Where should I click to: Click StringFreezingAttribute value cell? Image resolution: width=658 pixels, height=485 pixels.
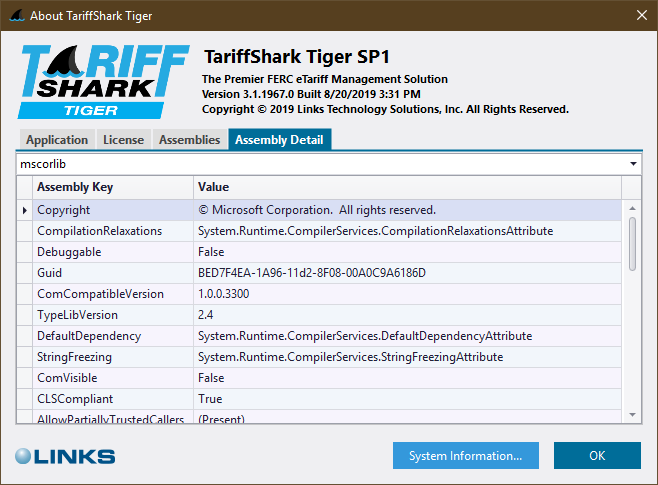[x=407, y=357]
